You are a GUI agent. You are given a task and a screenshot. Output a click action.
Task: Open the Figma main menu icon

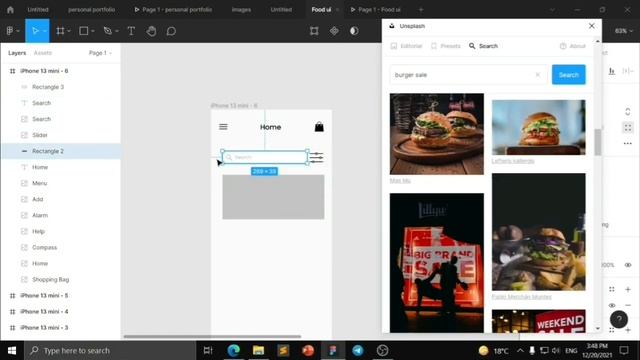(x=10, y=31)
